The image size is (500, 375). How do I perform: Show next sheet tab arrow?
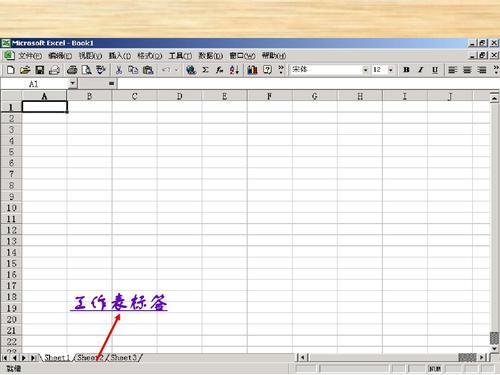point(24,358)
